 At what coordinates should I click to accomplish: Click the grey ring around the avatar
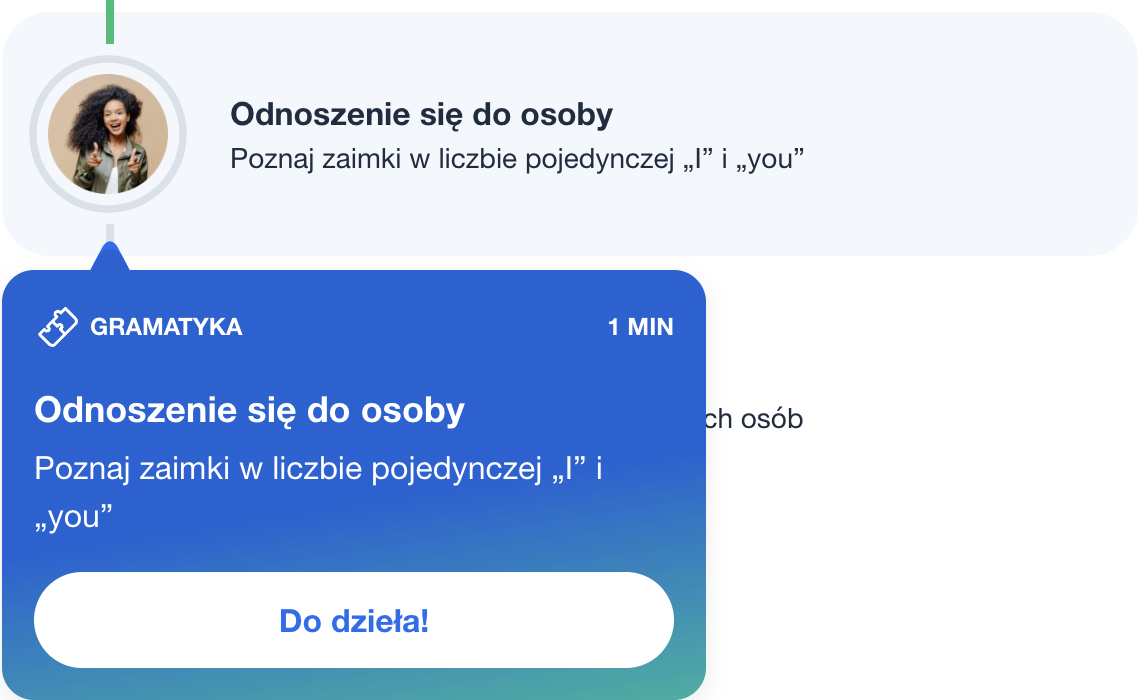(x=108, y=62)
